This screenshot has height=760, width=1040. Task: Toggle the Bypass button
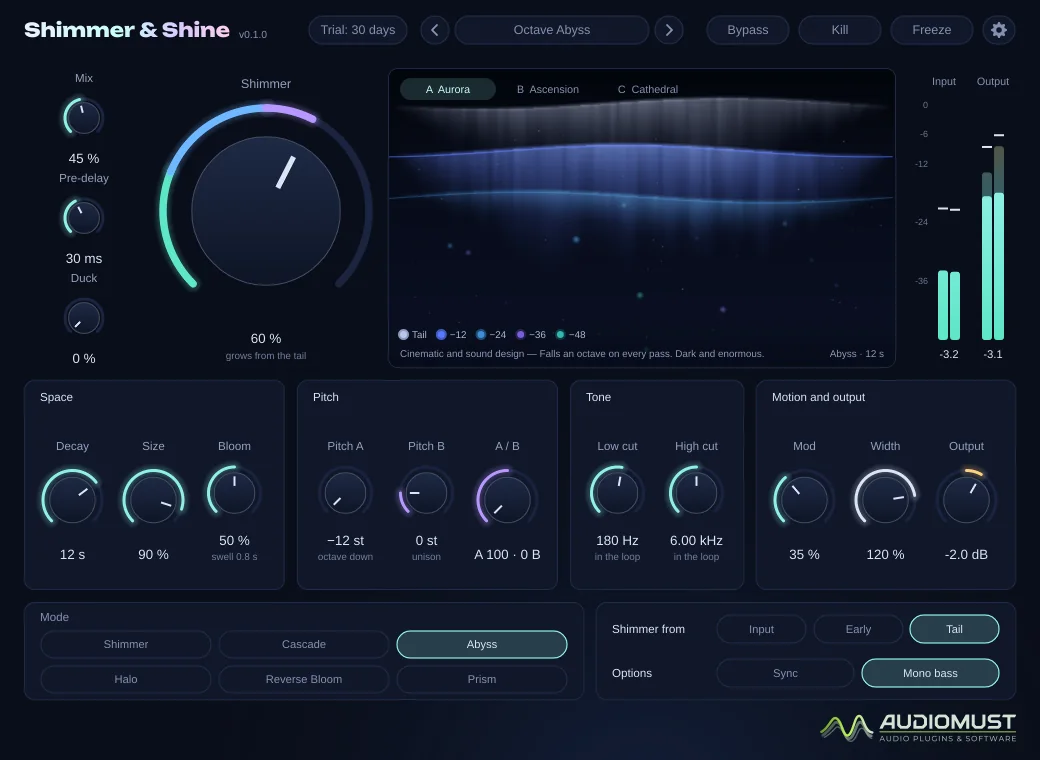pyautogui.click(x=748, y=30)
